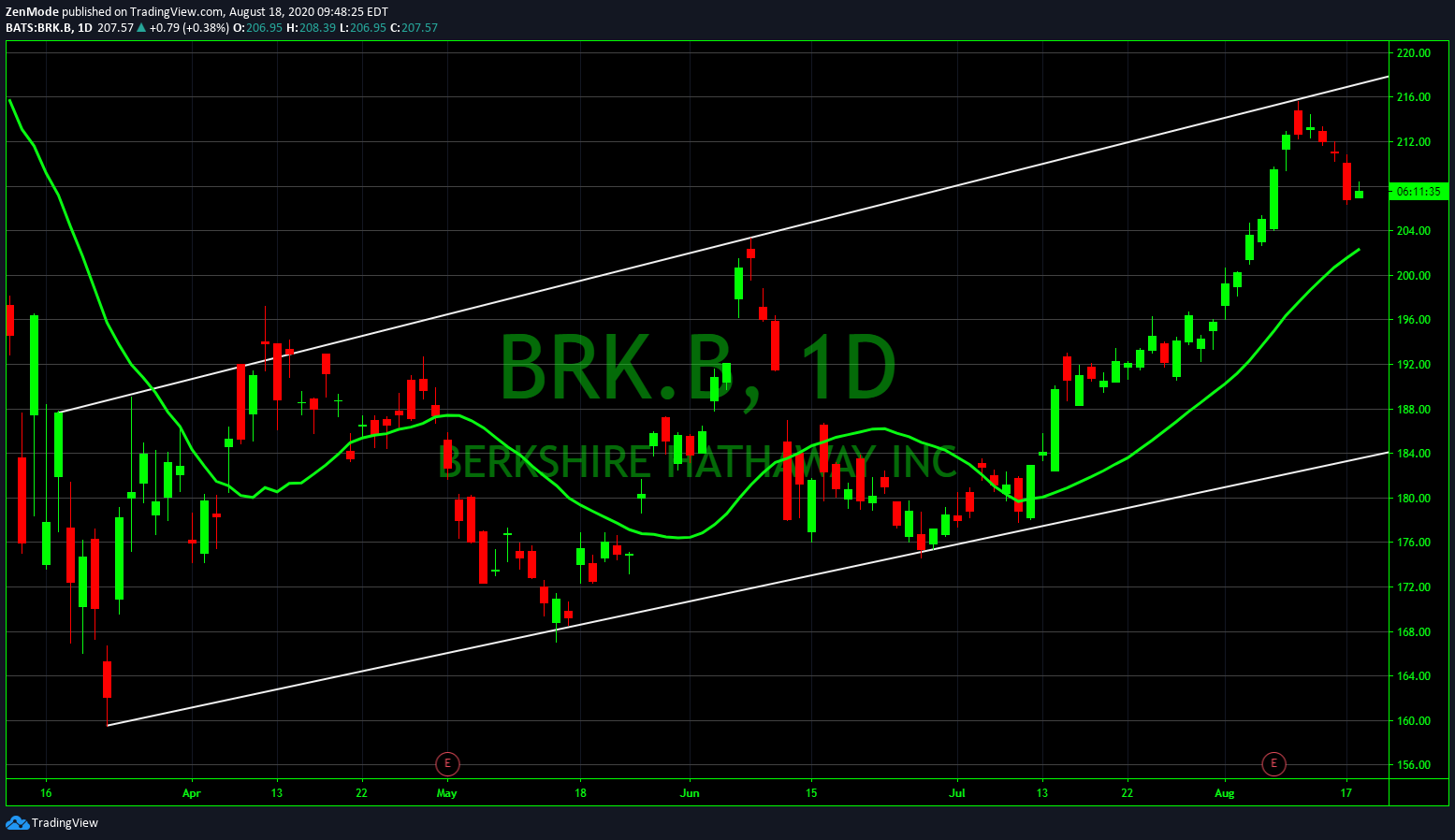The height and width of the screenshot is (840, 1455).
Task: Click the earnings E marker near May
Action: coord(447,764)
